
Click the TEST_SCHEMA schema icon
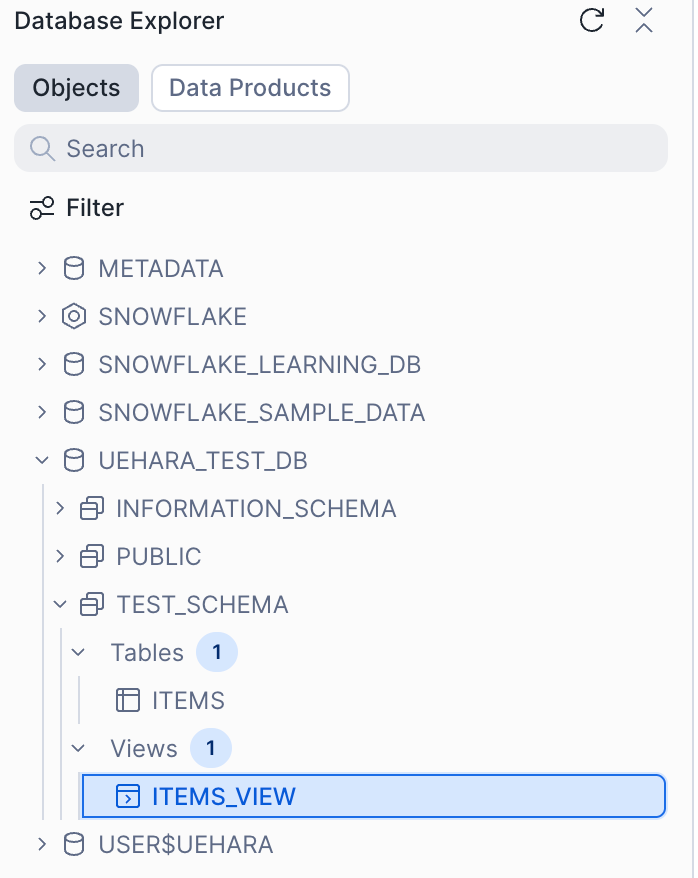tap(92, 605)
